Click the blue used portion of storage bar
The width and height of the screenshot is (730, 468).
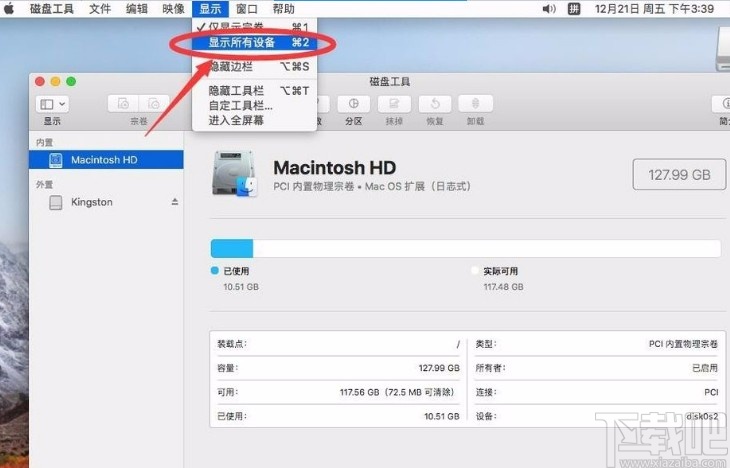[232, 248]
